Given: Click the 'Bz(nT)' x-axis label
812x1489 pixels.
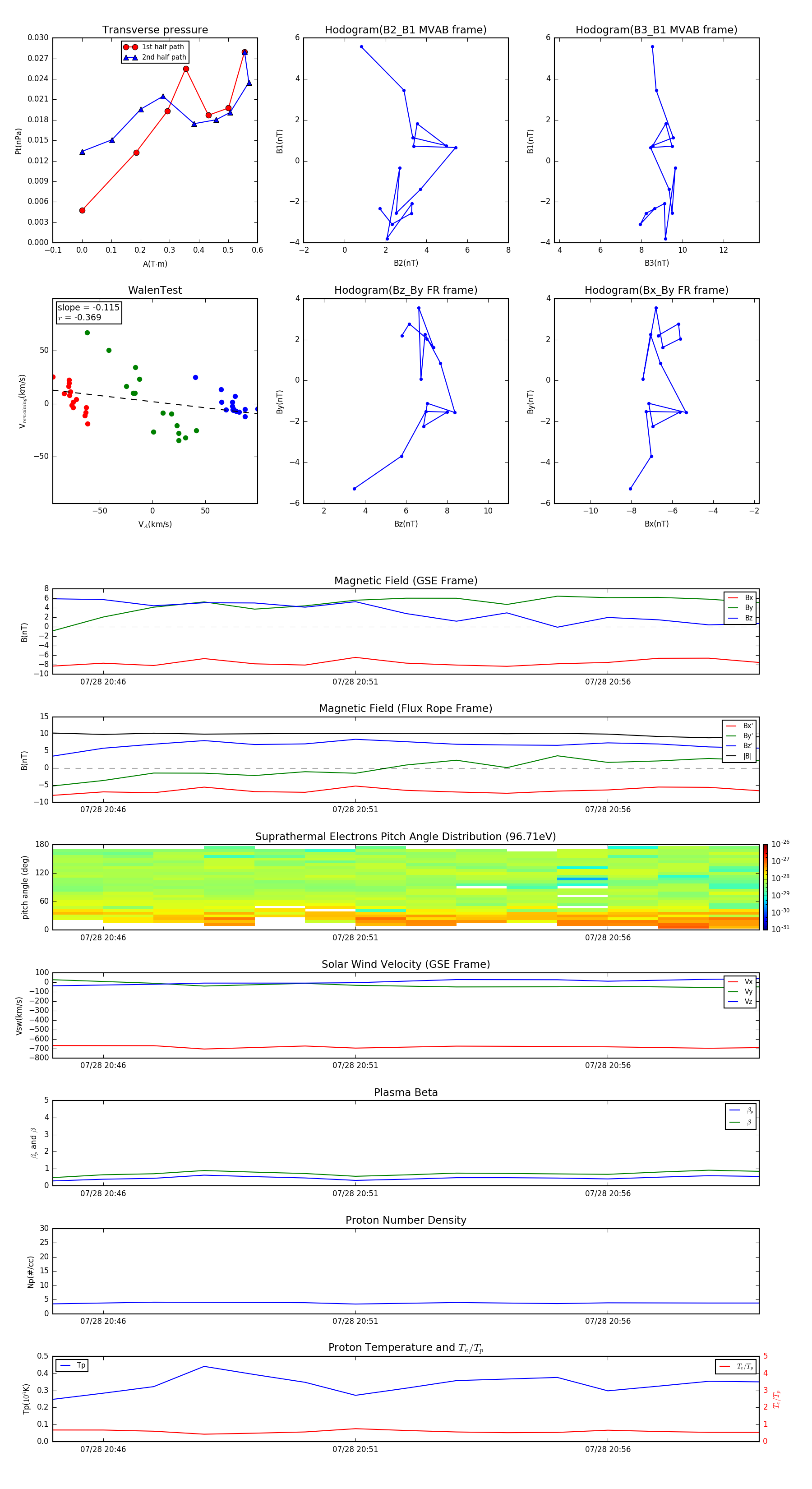Looking at the screenshot, I should [x=406, y=524].
